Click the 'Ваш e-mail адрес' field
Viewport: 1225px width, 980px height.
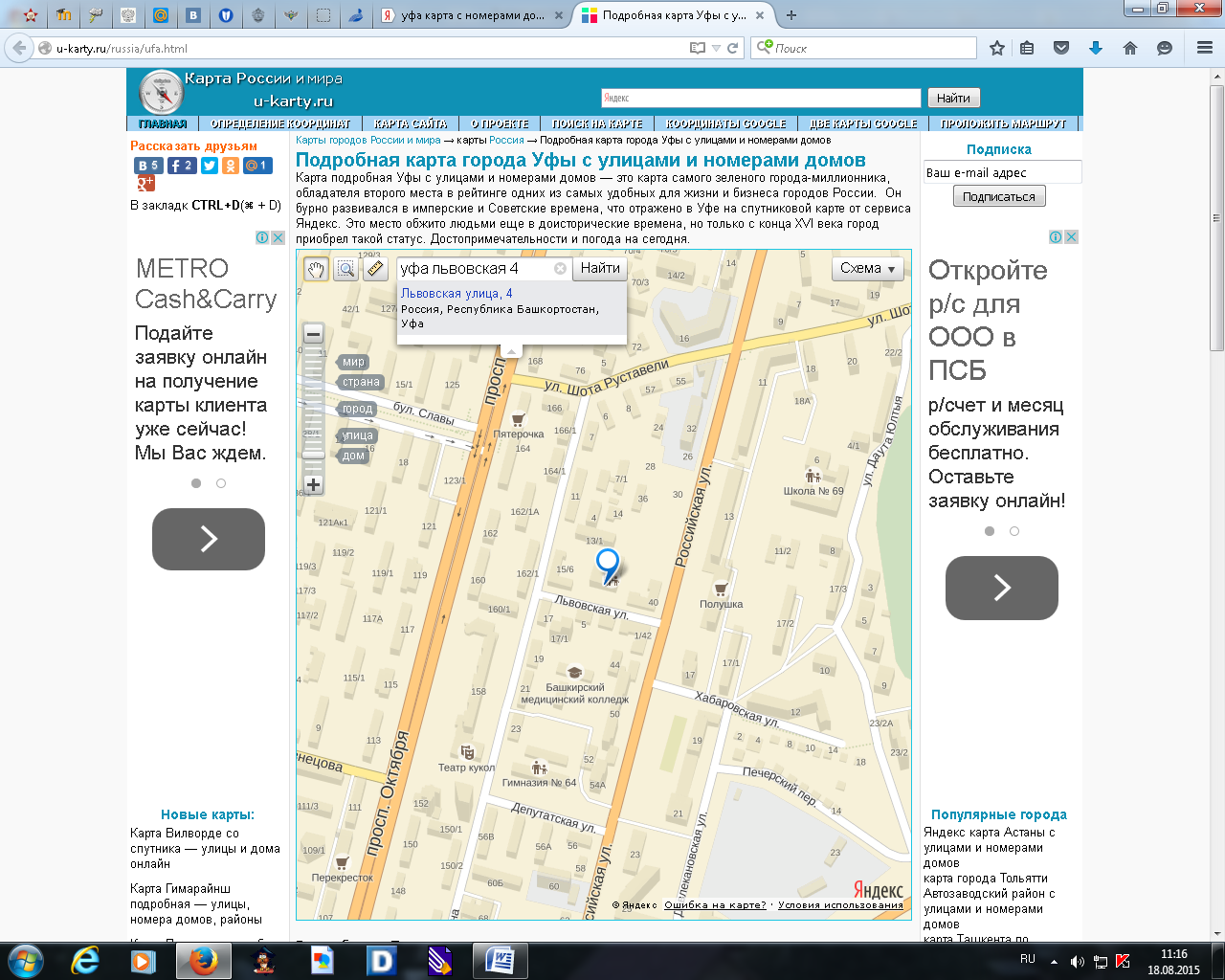1002,172
